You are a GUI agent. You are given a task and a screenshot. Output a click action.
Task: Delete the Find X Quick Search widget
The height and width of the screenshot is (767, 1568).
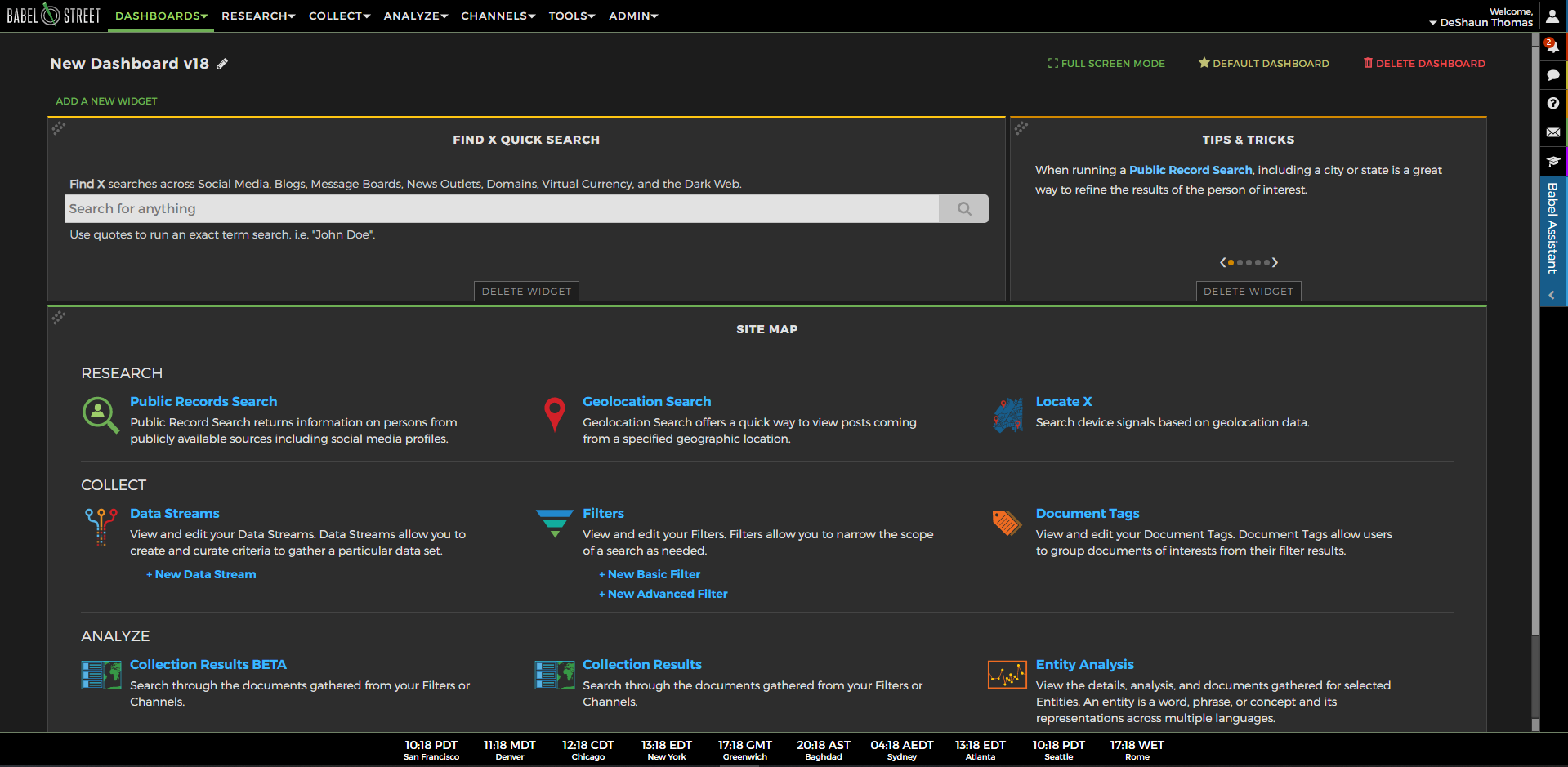[x=526, y=292]
